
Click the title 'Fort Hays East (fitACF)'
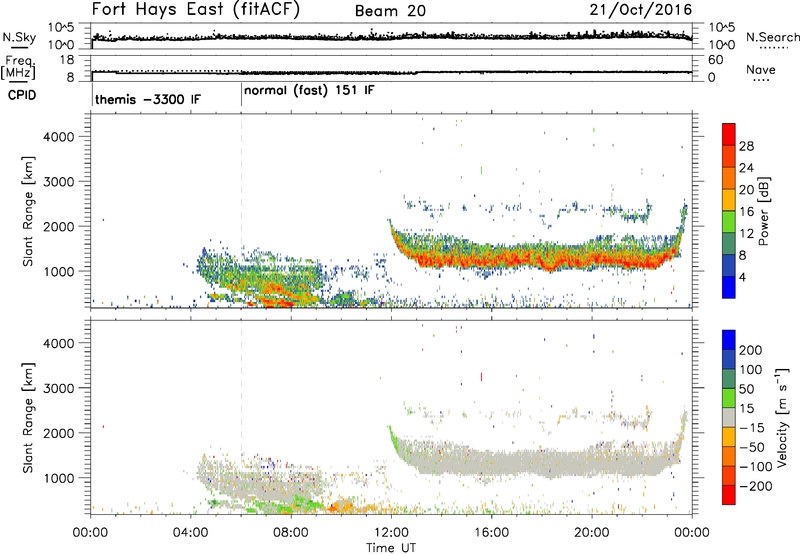click(x=196, y=10)
